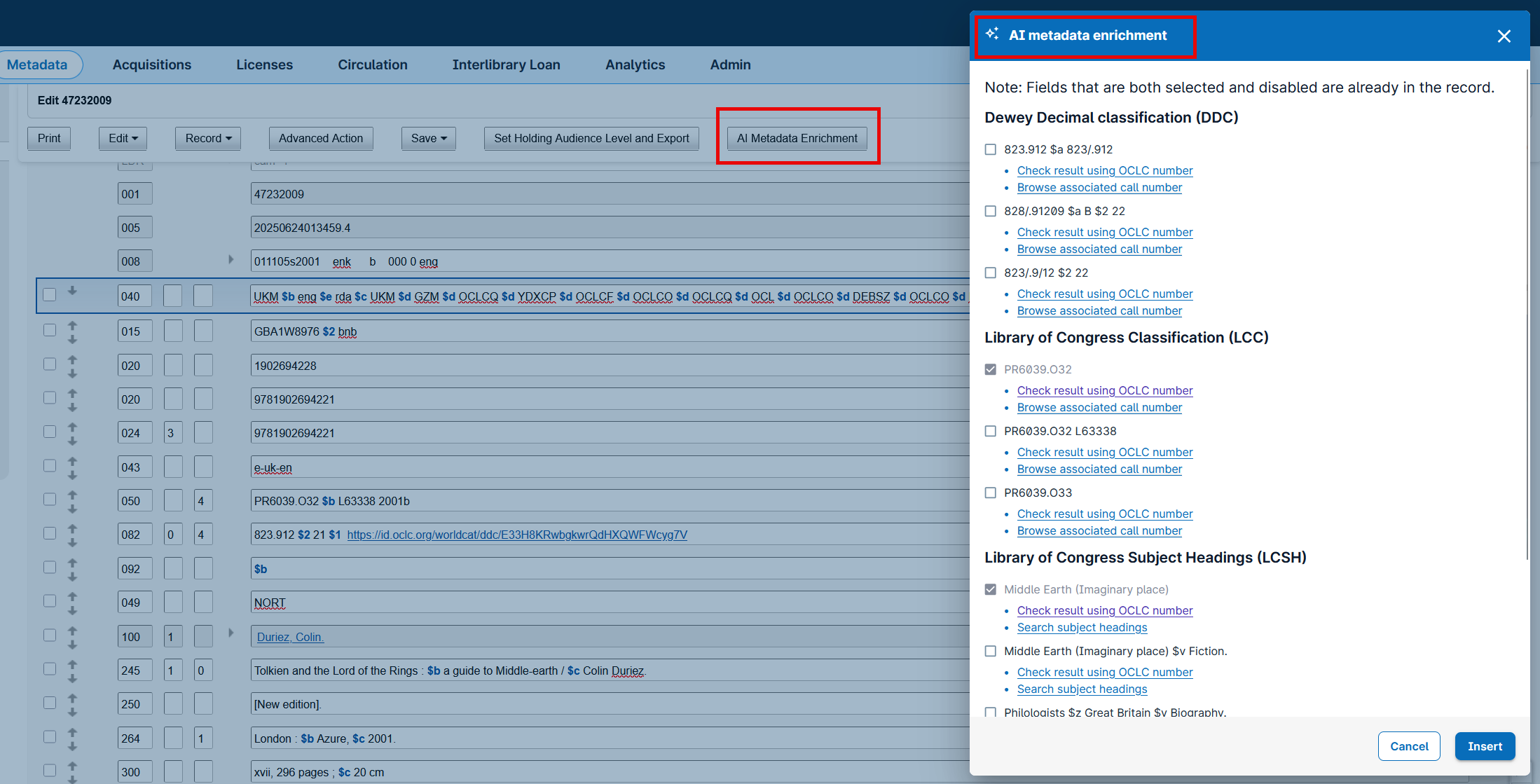
Task: Switch to the Acquisitions tab
Action: click(x=152, y=64)
